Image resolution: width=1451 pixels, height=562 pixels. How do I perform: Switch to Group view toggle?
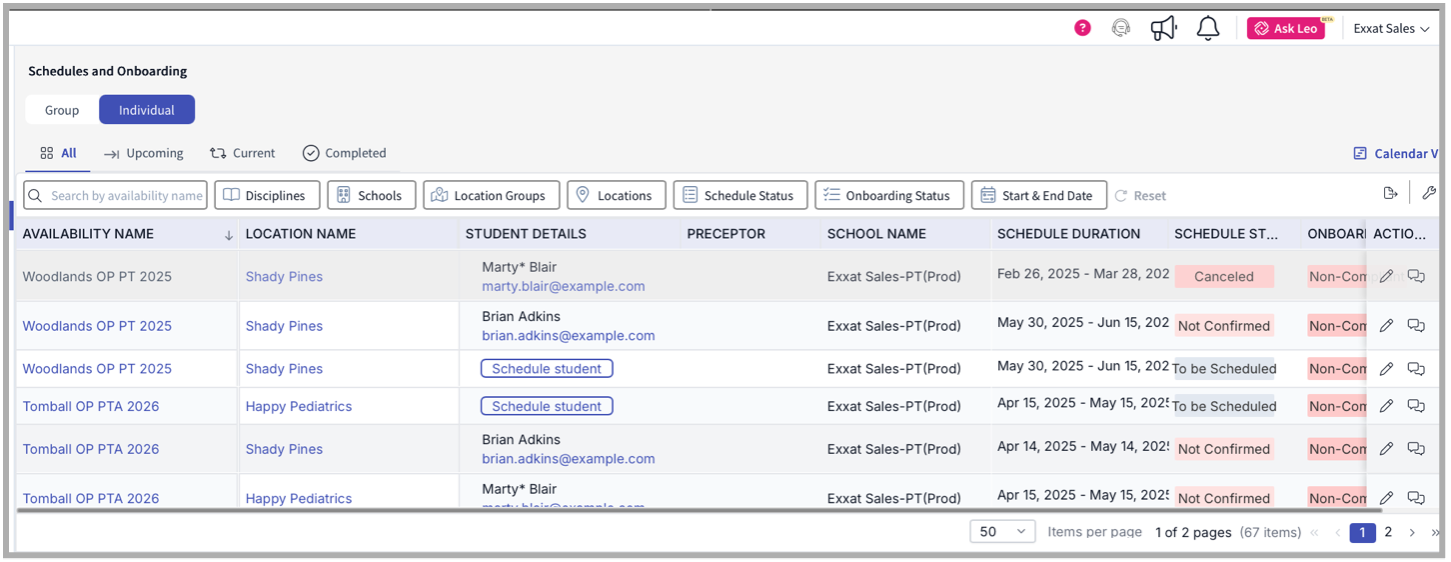(x=62, y=110)
